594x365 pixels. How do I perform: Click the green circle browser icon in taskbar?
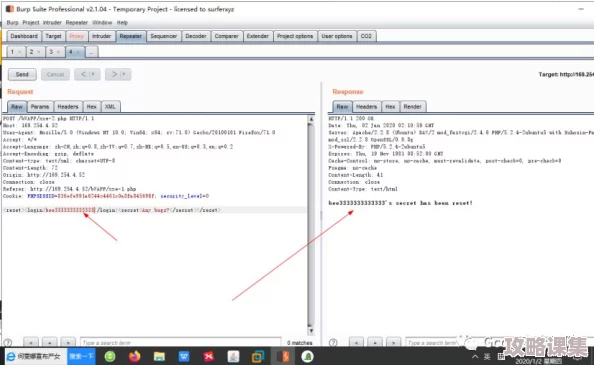pos(110,356)
